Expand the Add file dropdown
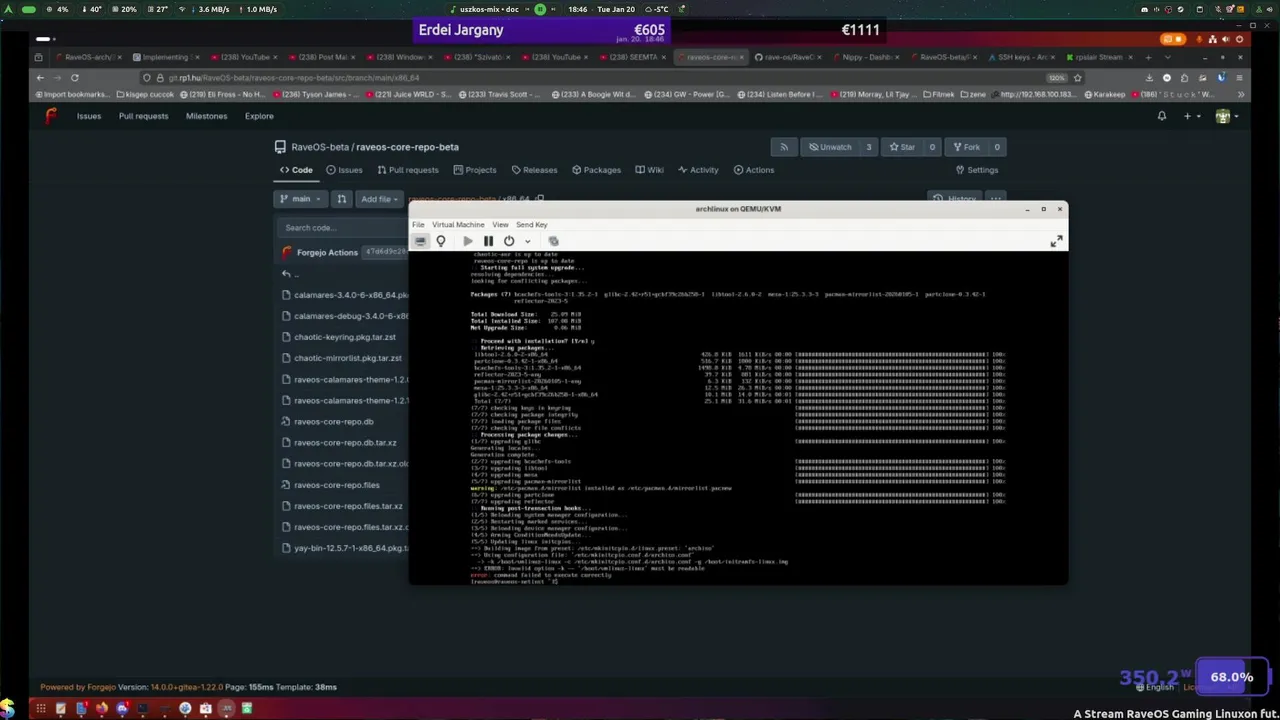 380,199
